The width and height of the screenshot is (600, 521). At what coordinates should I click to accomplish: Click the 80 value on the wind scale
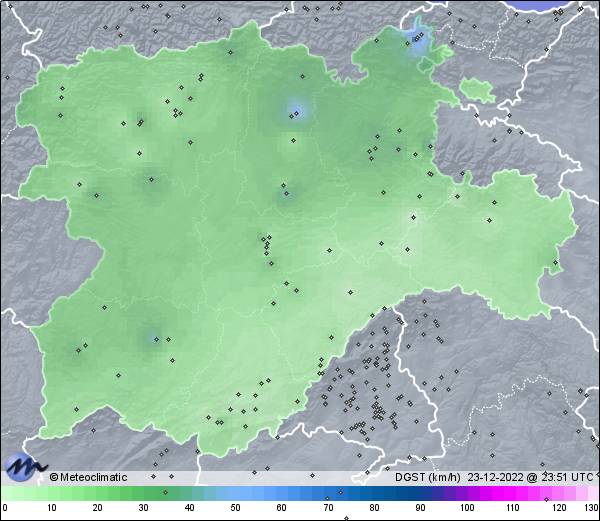point(374,508)
